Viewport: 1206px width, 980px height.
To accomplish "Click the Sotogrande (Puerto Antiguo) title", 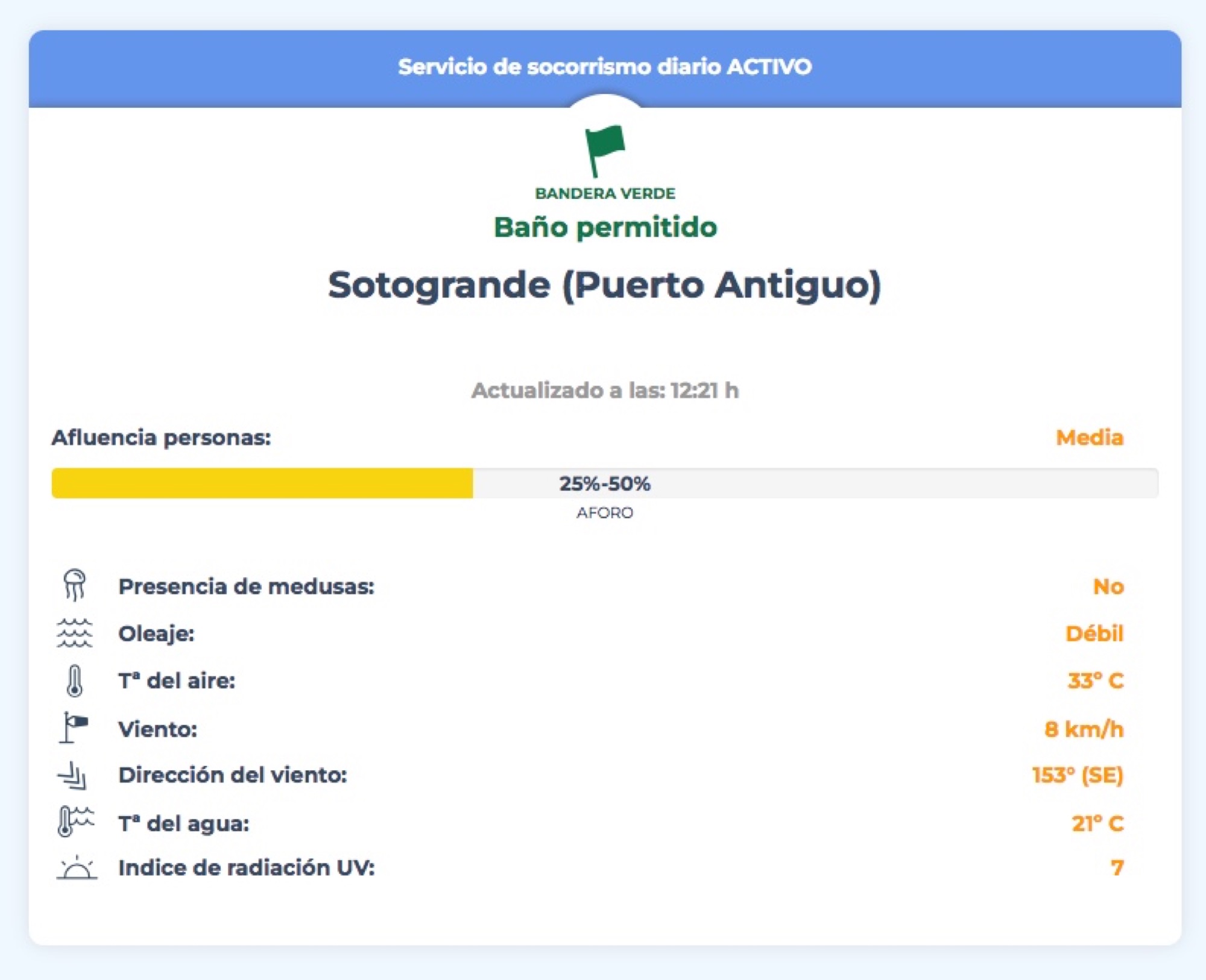I will [x=605, y=285].
